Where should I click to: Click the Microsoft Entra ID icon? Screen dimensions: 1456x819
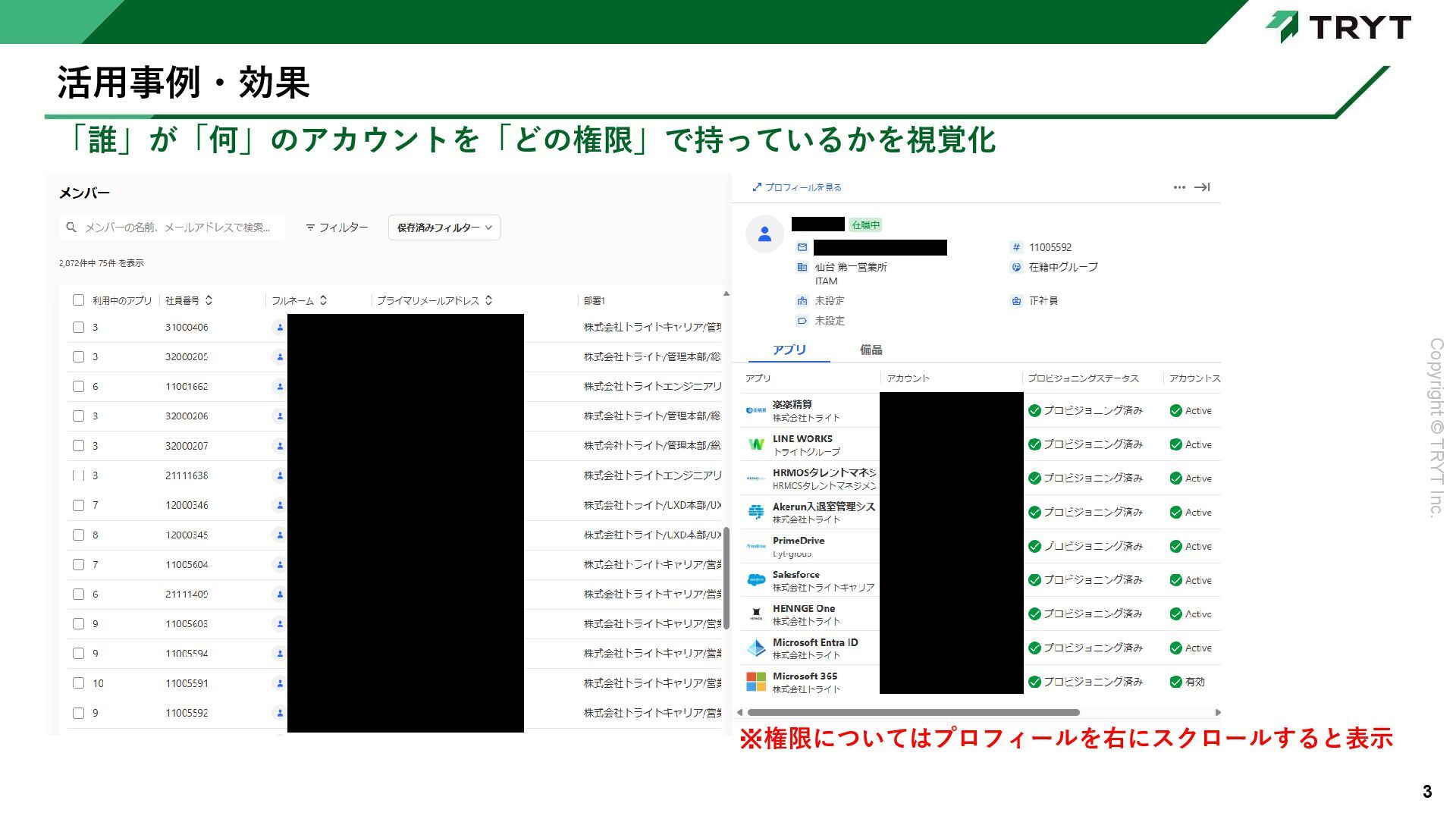tap(756, 648)
